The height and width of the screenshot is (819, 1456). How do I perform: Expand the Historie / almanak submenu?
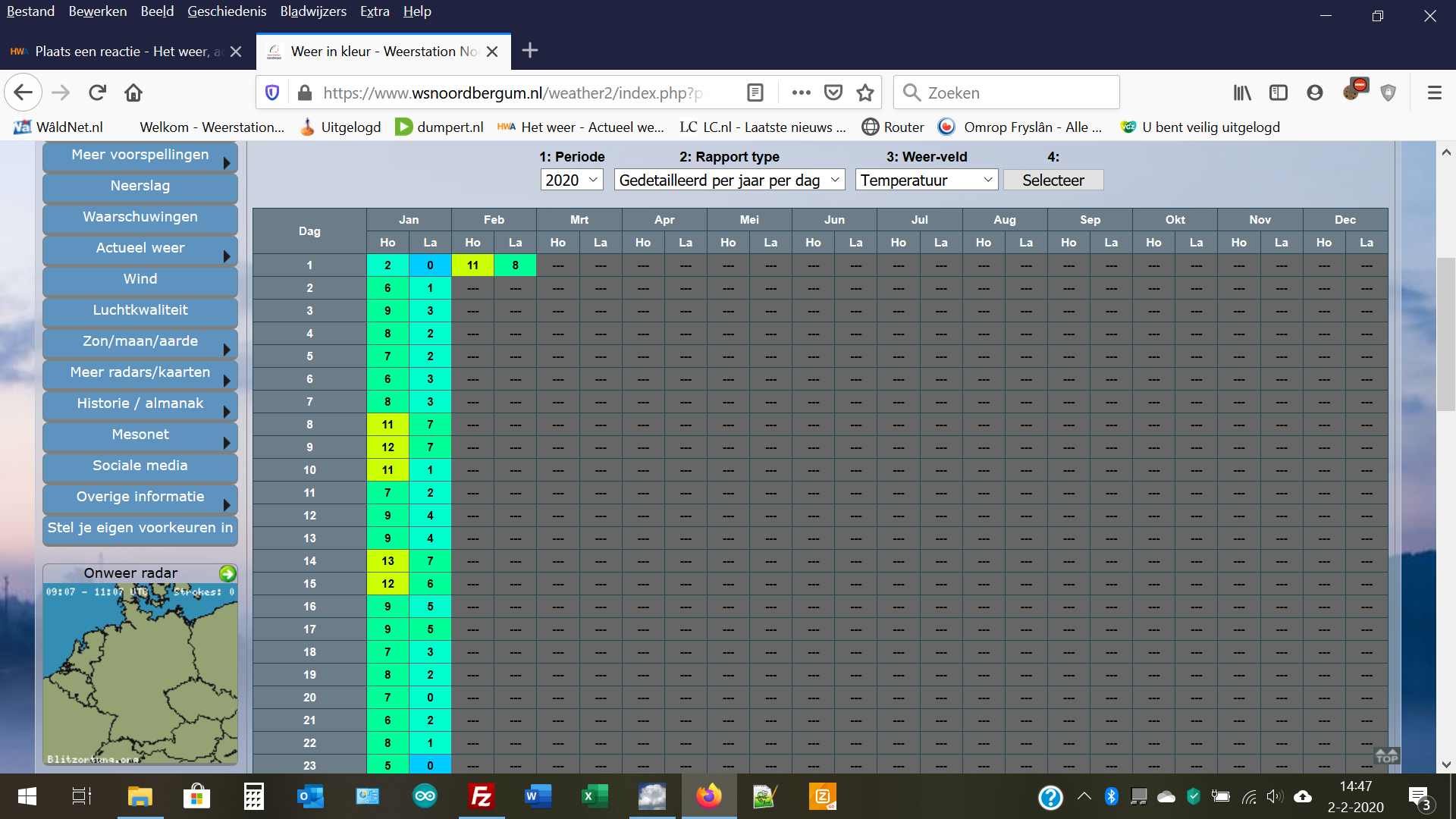tap(140, 404)
